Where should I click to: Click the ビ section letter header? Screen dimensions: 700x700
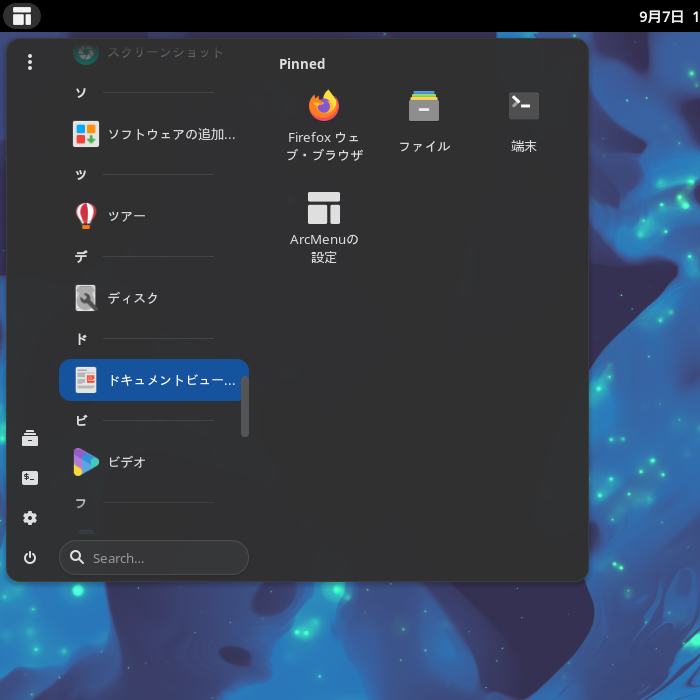click(x=81, y=421)
